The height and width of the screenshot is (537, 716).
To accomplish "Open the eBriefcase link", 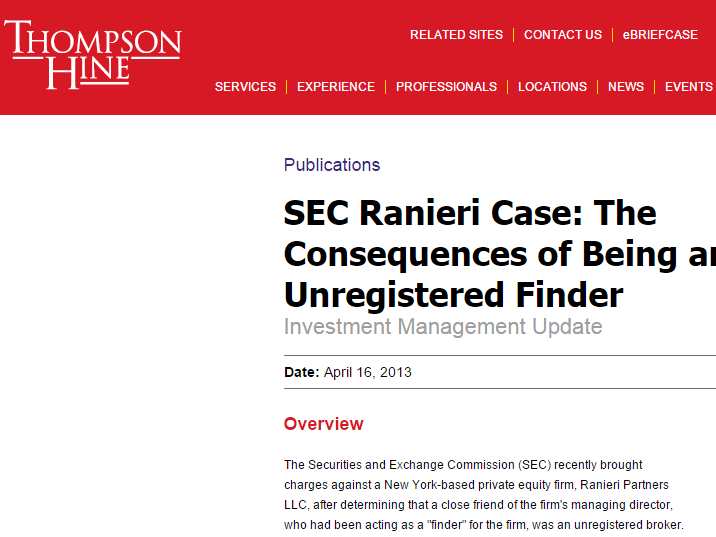I will 660,35.
